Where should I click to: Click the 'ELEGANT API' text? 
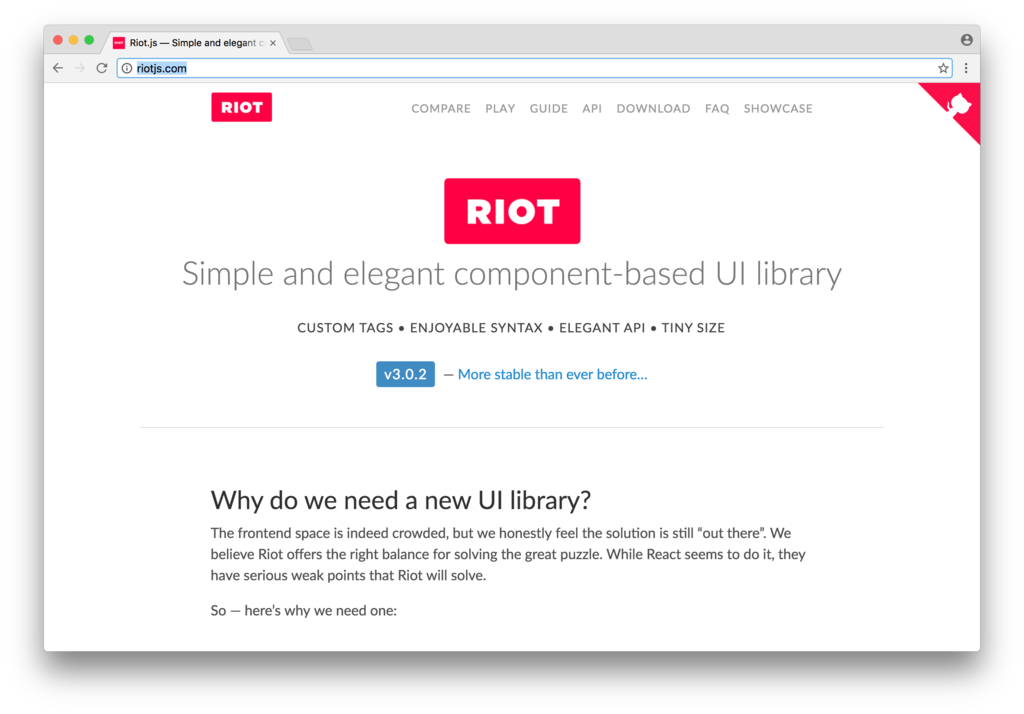click(x=602, y=328)
